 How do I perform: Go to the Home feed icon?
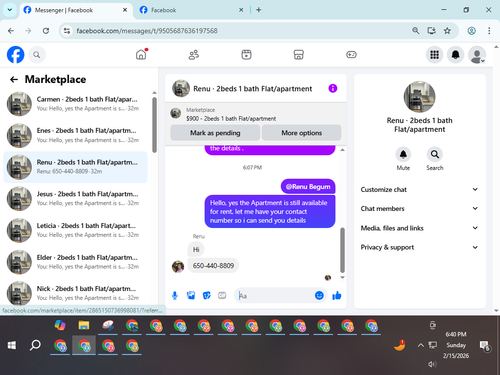pyautogui.click(x=141, y=54)
